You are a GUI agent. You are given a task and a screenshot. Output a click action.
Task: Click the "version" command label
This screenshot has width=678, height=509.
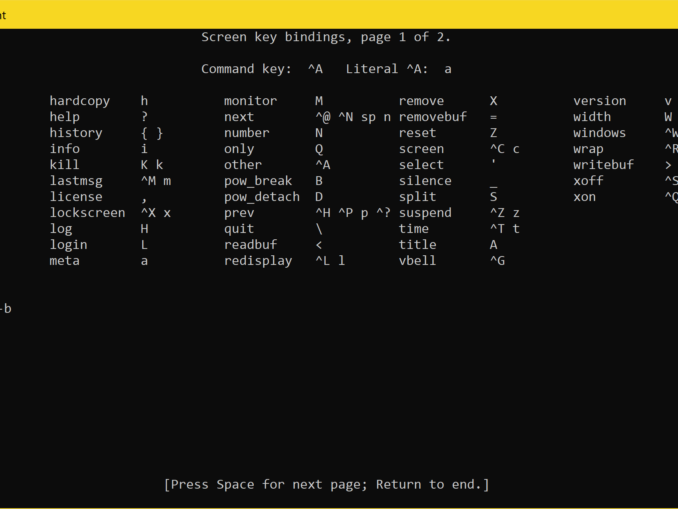(599, 101)
